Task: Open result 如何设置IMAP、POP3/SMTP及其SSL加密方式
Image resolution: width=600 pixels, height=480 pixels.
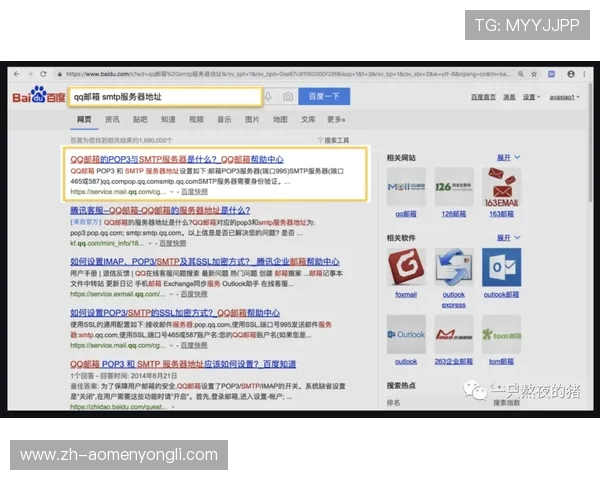Action: tap(205, 261)
